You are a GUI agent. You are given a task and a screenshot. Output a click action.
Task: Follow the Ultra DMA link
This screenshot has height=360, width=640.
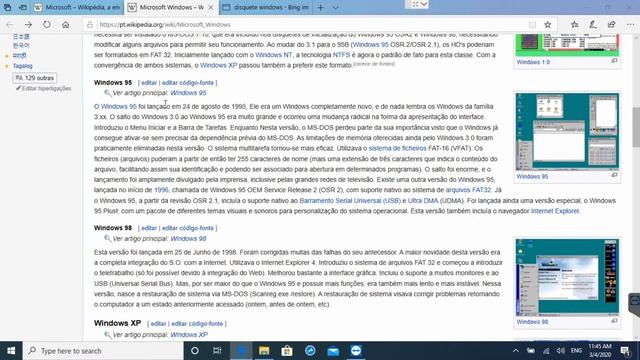423,201
